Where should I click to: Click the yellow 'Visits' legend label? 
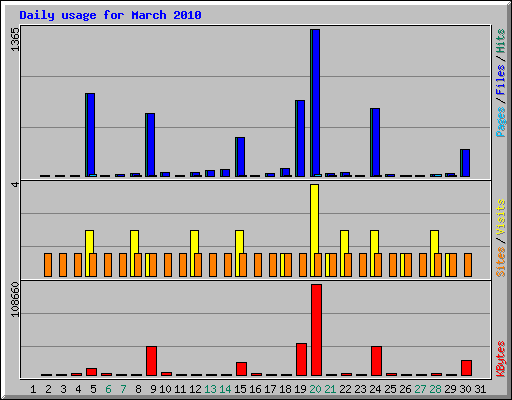point(501,217)
